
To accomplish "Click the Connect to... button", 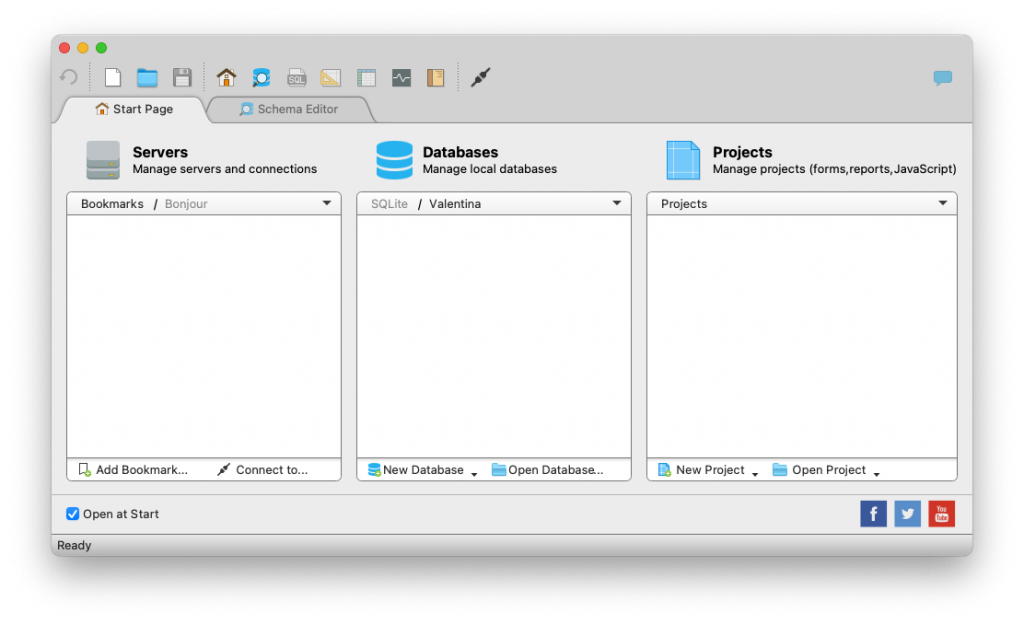I will pyautogui.click(x=263, y=469).
